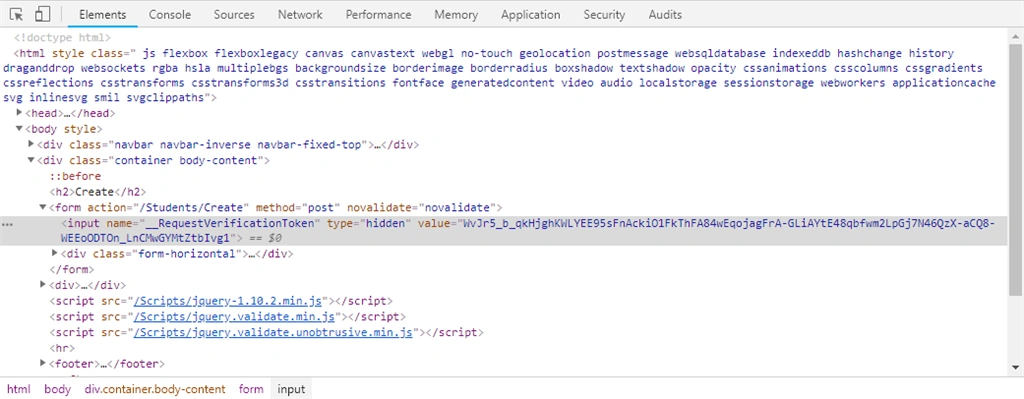Open the jquery-1.10.2.min.js script link

[228, 301]
